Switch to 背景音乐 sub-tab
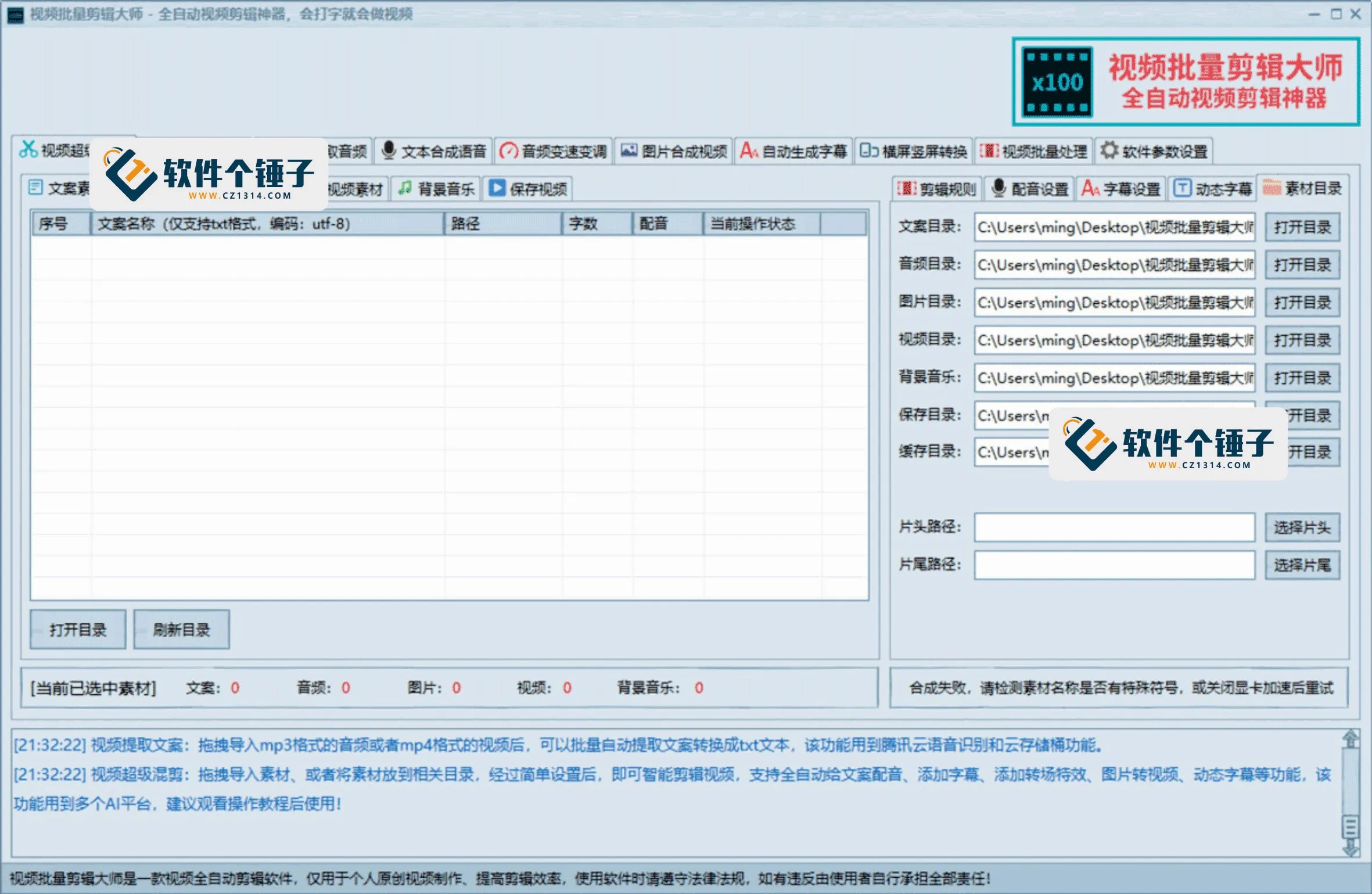Viewport: 1372px width, 894px height. (x=436, y=189)
